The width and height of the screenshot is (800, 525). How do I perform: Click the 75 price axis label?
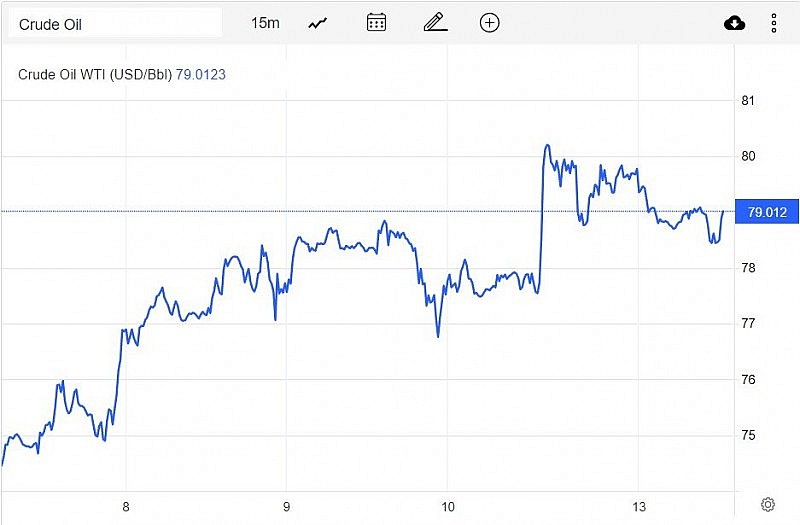click(x=747, y=436)
